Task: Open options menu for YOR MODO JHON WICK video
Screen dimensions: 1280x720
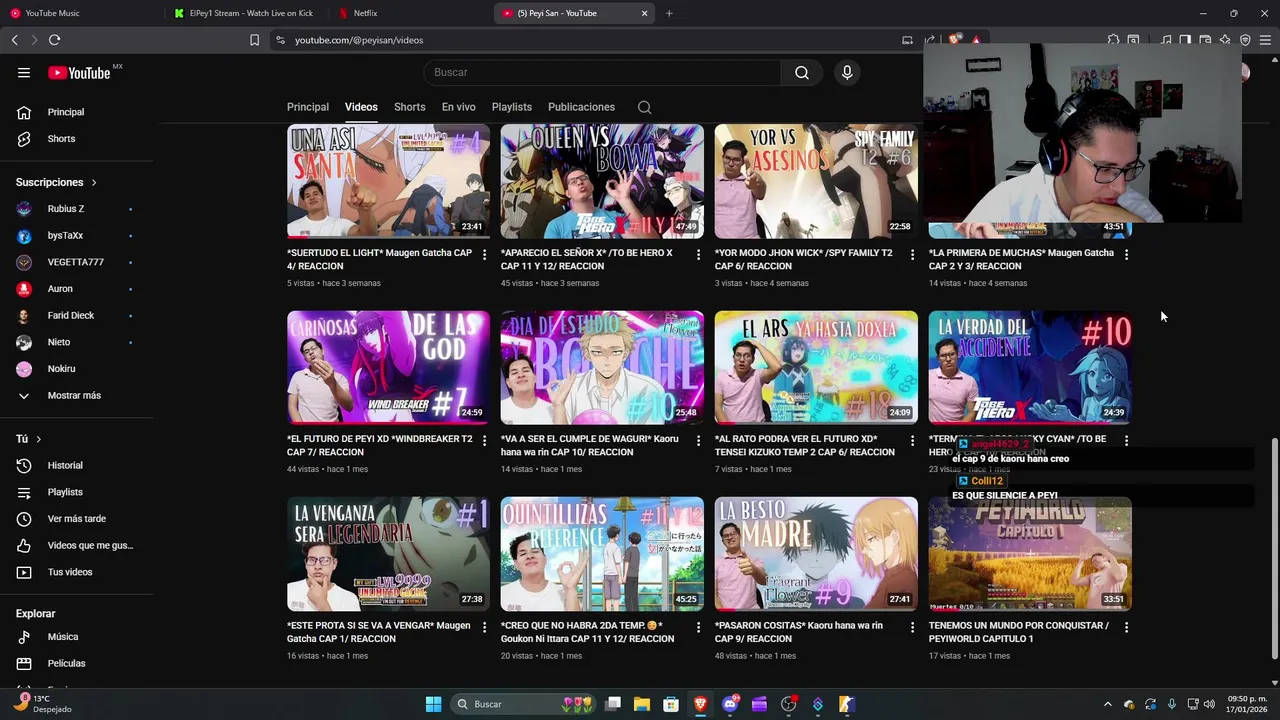Action: click(912, 255)
